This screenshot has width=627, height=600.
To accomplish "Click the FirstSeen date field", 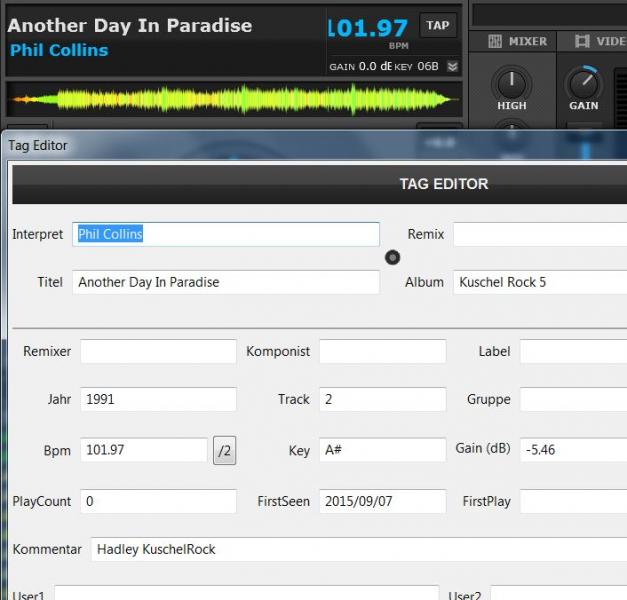I will [x=382, y=501].
